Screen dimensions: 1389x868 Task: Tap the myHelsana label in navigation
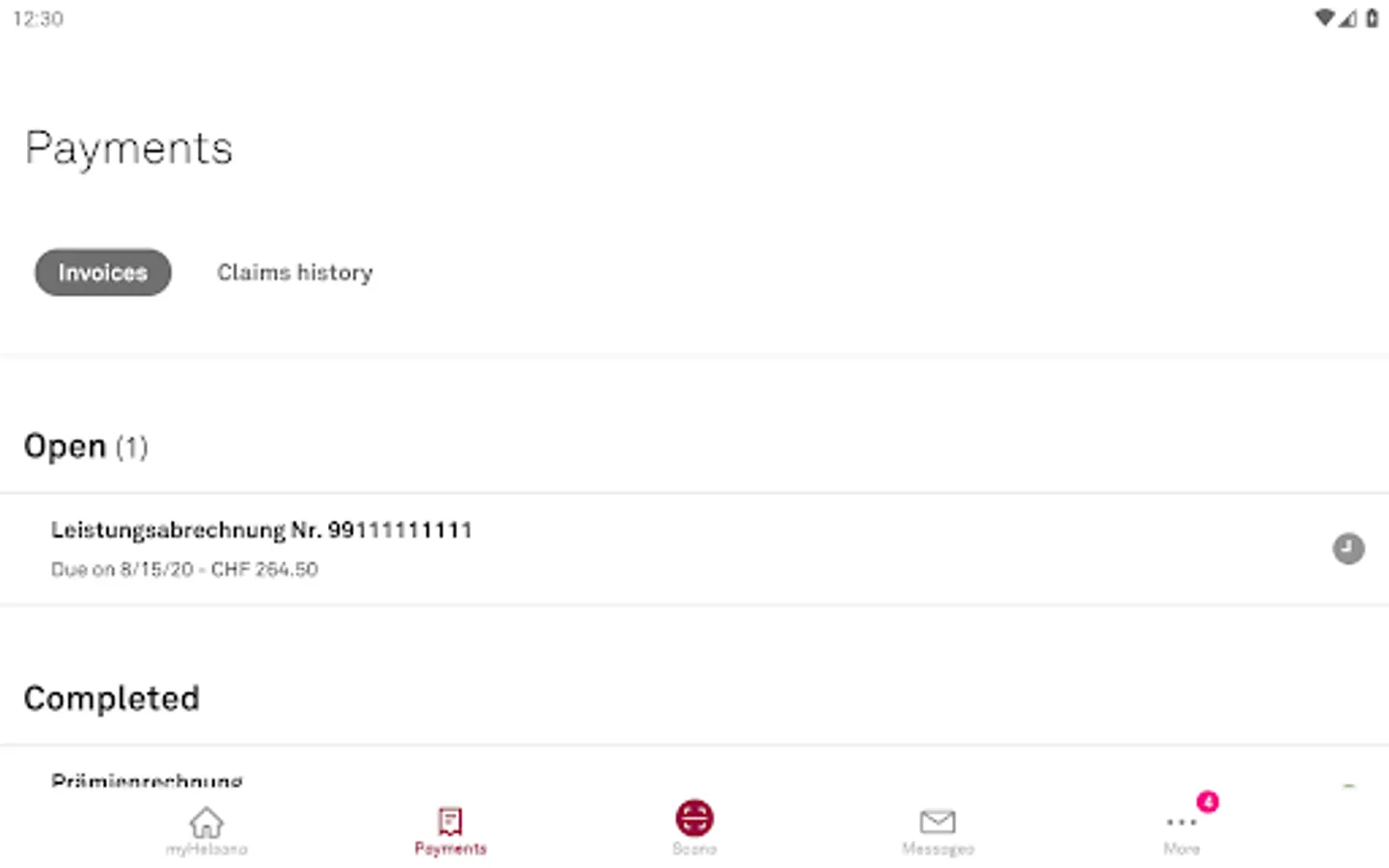click(206, 849)
